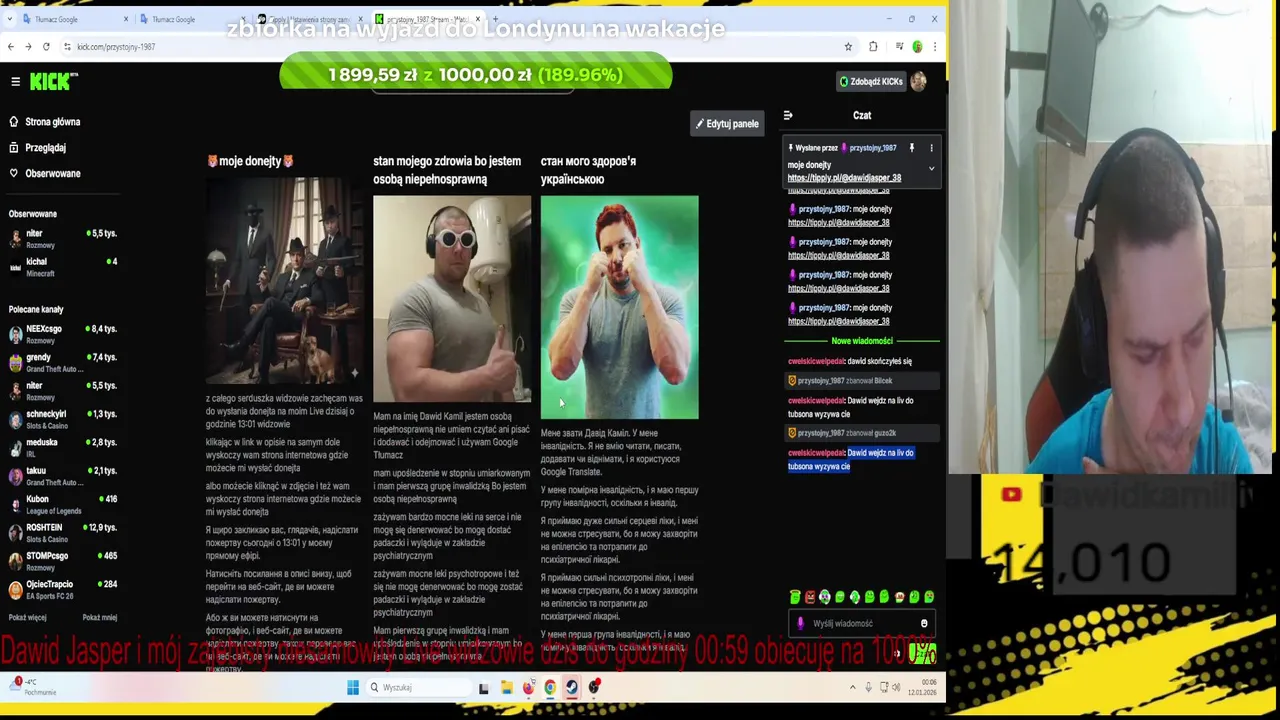Bookmark this page with the star icon
1280x720 pixels.
848,46
